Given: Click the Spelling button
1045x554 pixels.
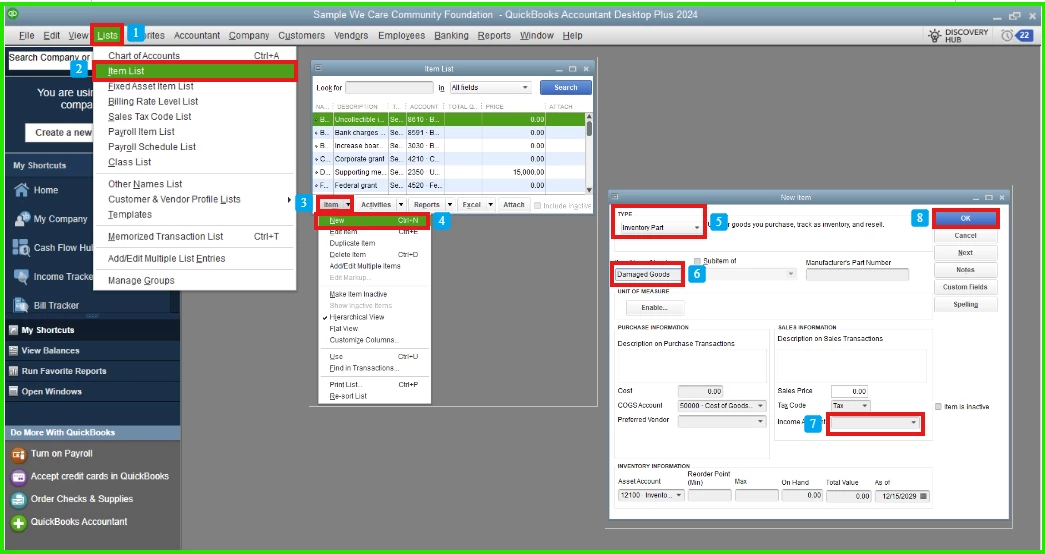Looking at the screenshot, I should (x=965, y=305).
